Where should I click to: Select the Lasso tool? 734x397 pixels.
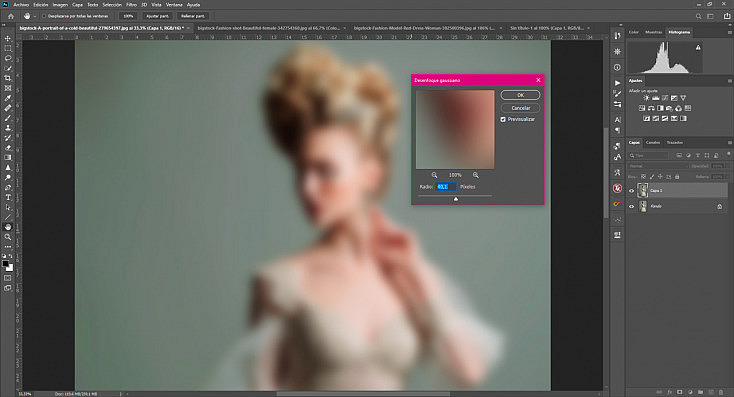coord(8,58)
